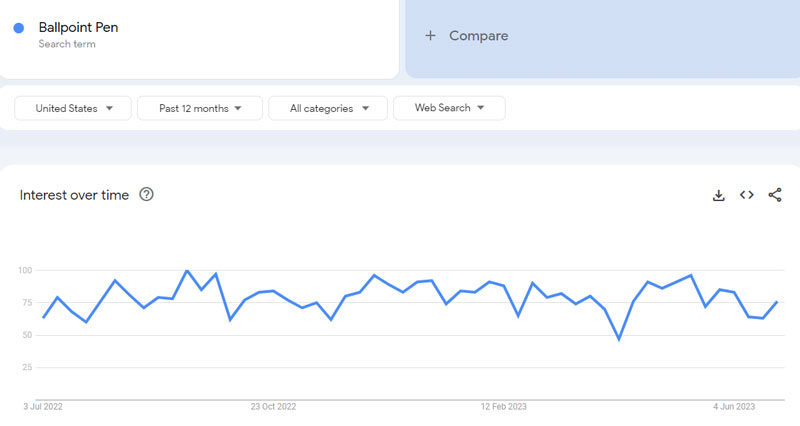Expand the United States region dropdown
Viewport: 800px width, 426px height.
(x=73, y=108)
